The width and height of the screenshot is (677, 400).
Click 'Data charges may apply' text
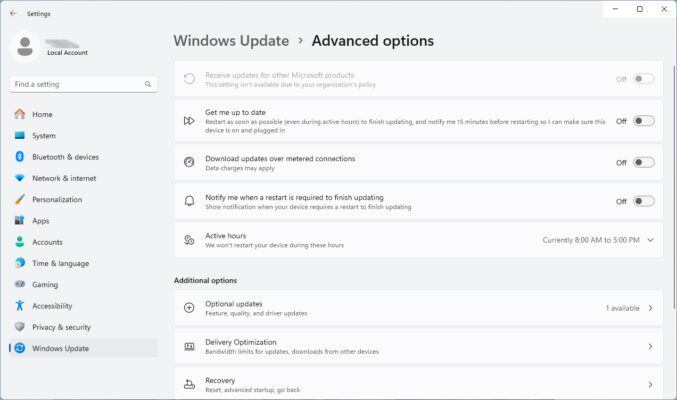pyautogui.click(x=240, y=168)
